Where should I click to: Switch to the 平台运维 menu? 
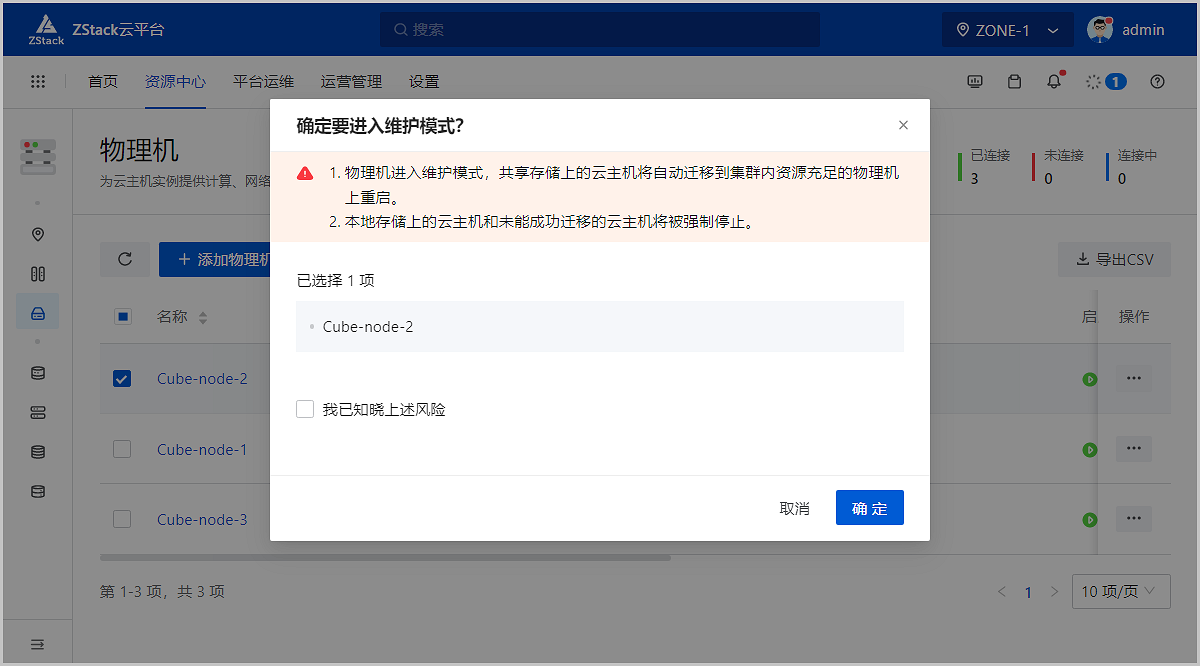(263, 82)
